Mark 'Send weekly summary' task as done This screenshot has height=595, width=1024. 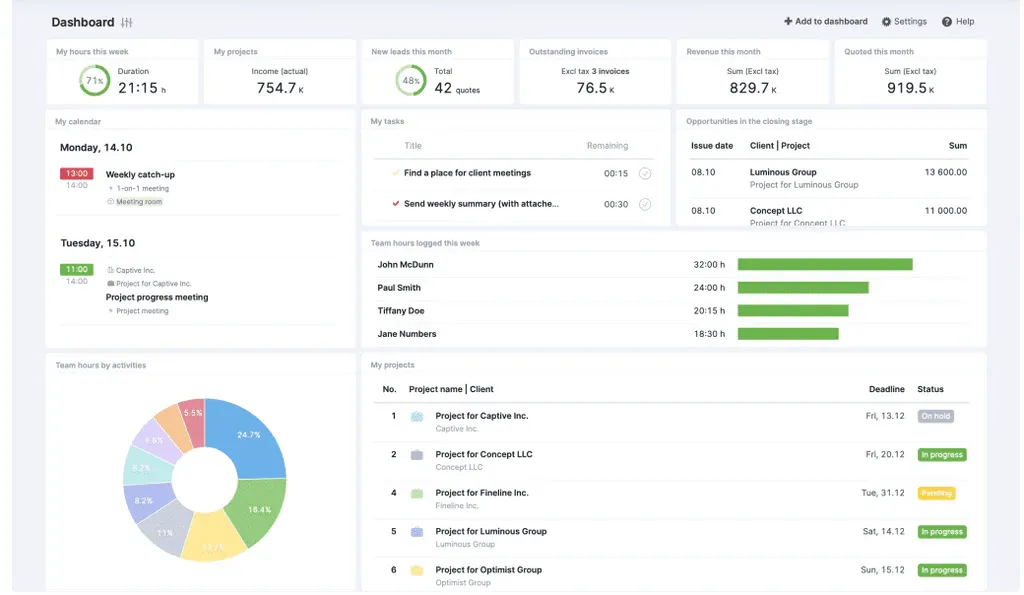coord(645,204)
